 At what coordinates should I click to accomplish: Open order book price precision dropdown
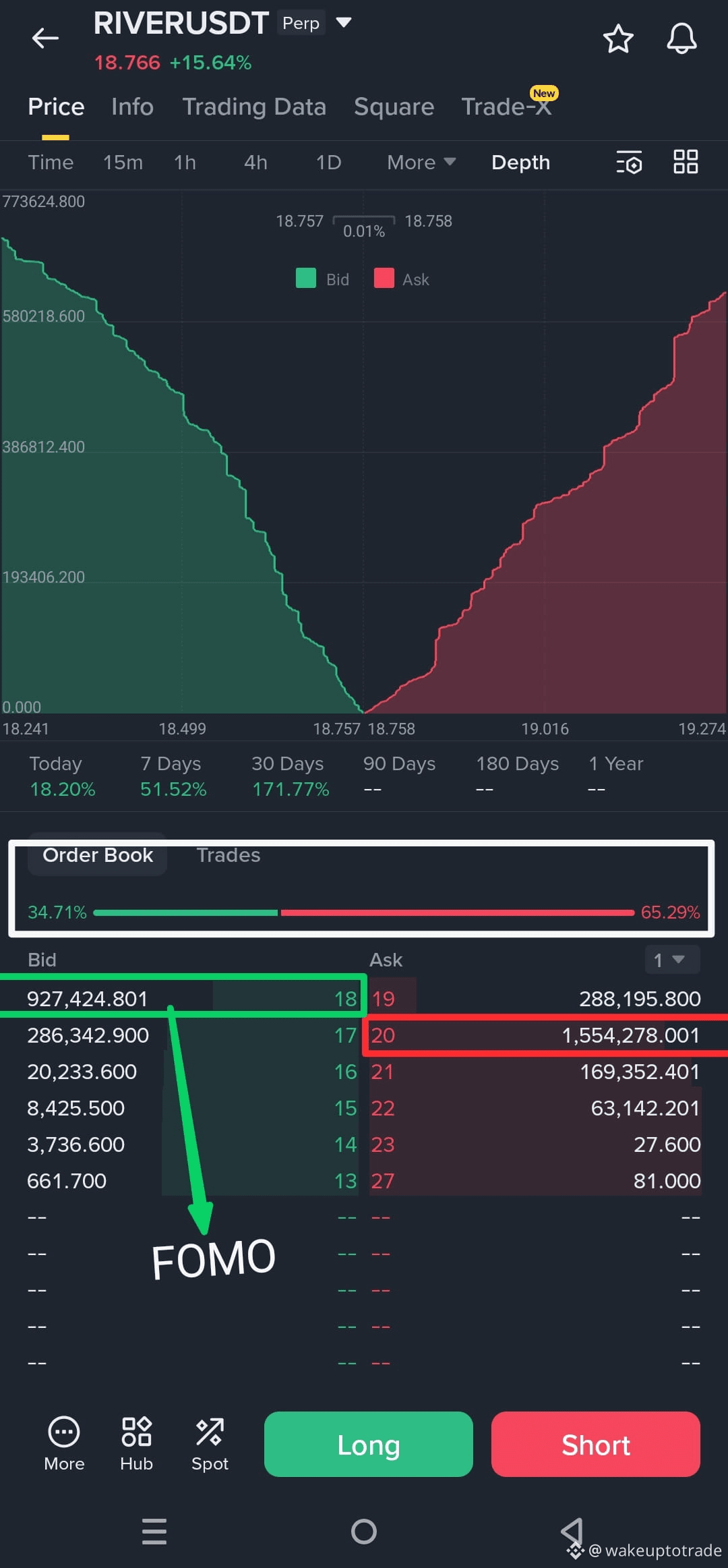tap(672, 960)
